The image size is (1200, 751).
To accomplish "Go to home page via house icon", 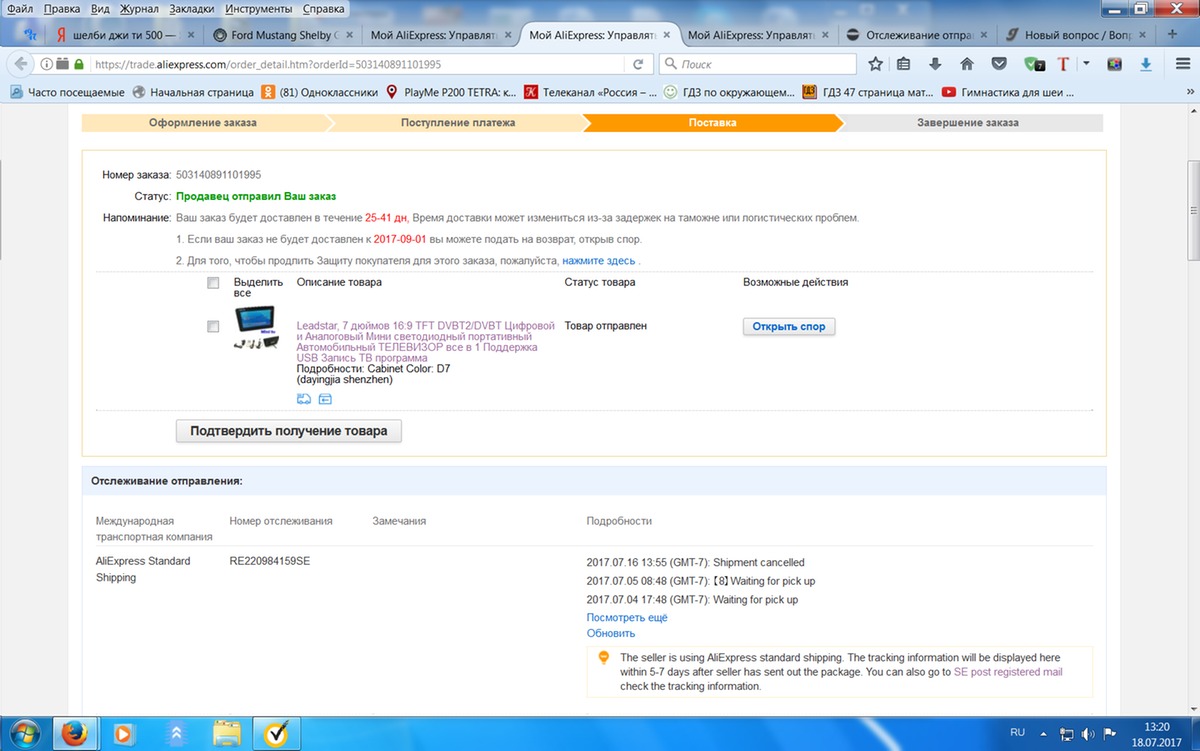I will coord(966,64).
